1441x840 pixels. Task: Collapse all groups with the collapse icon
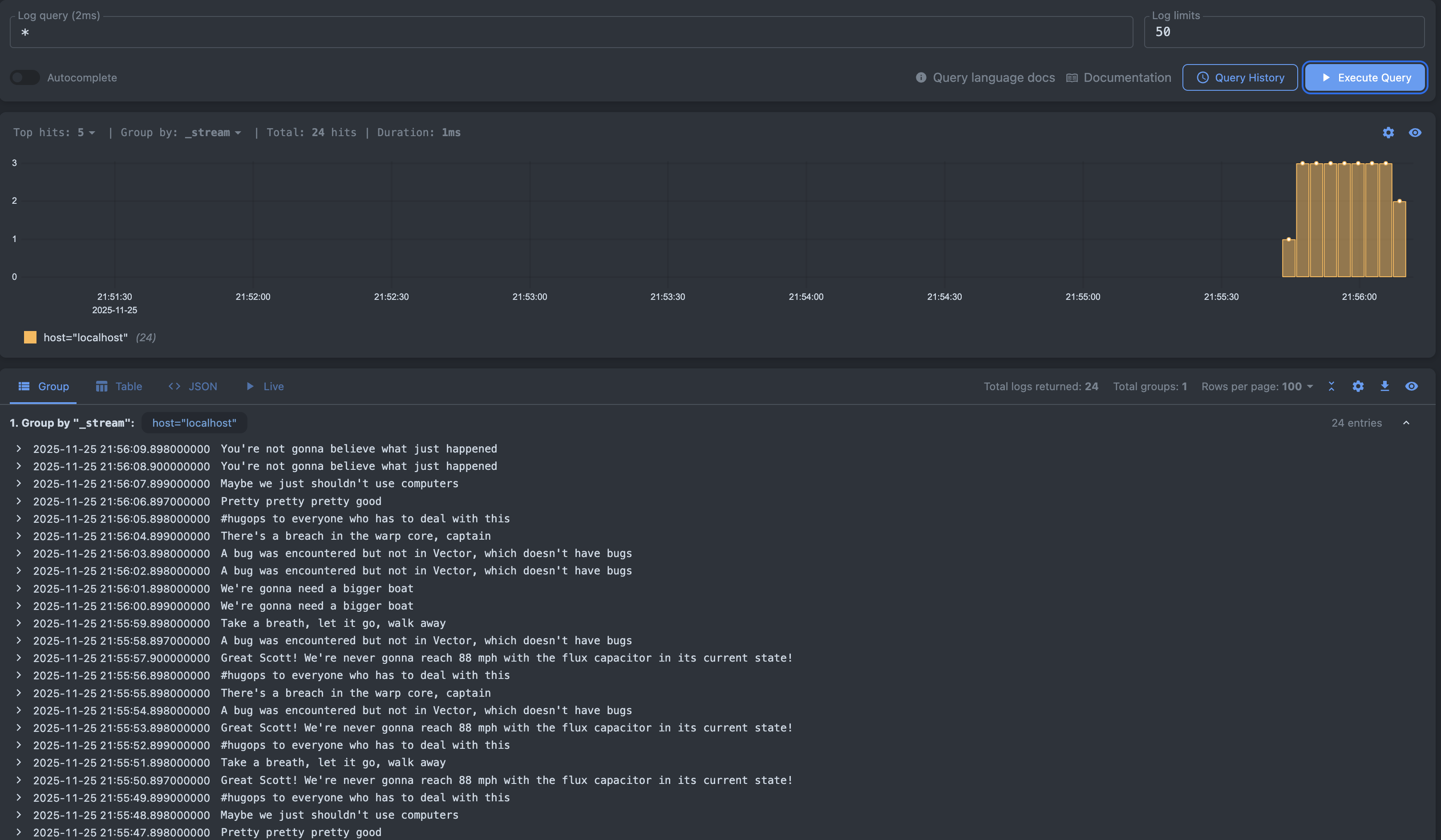[x=1331, y=387]
